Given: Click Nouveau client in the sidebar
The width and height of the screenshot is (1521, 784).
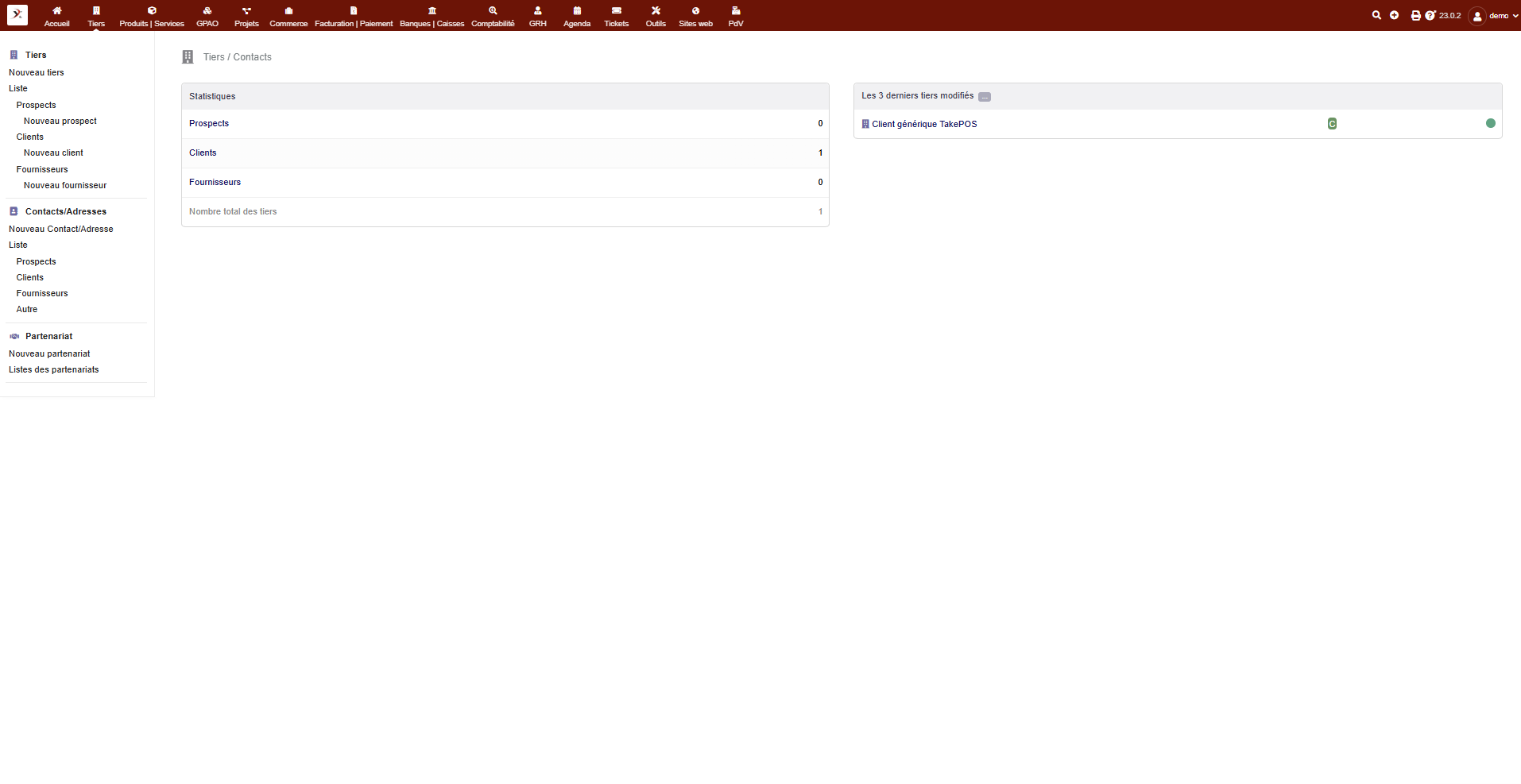Looking at the screenshot, I should [x=53, y=153].
